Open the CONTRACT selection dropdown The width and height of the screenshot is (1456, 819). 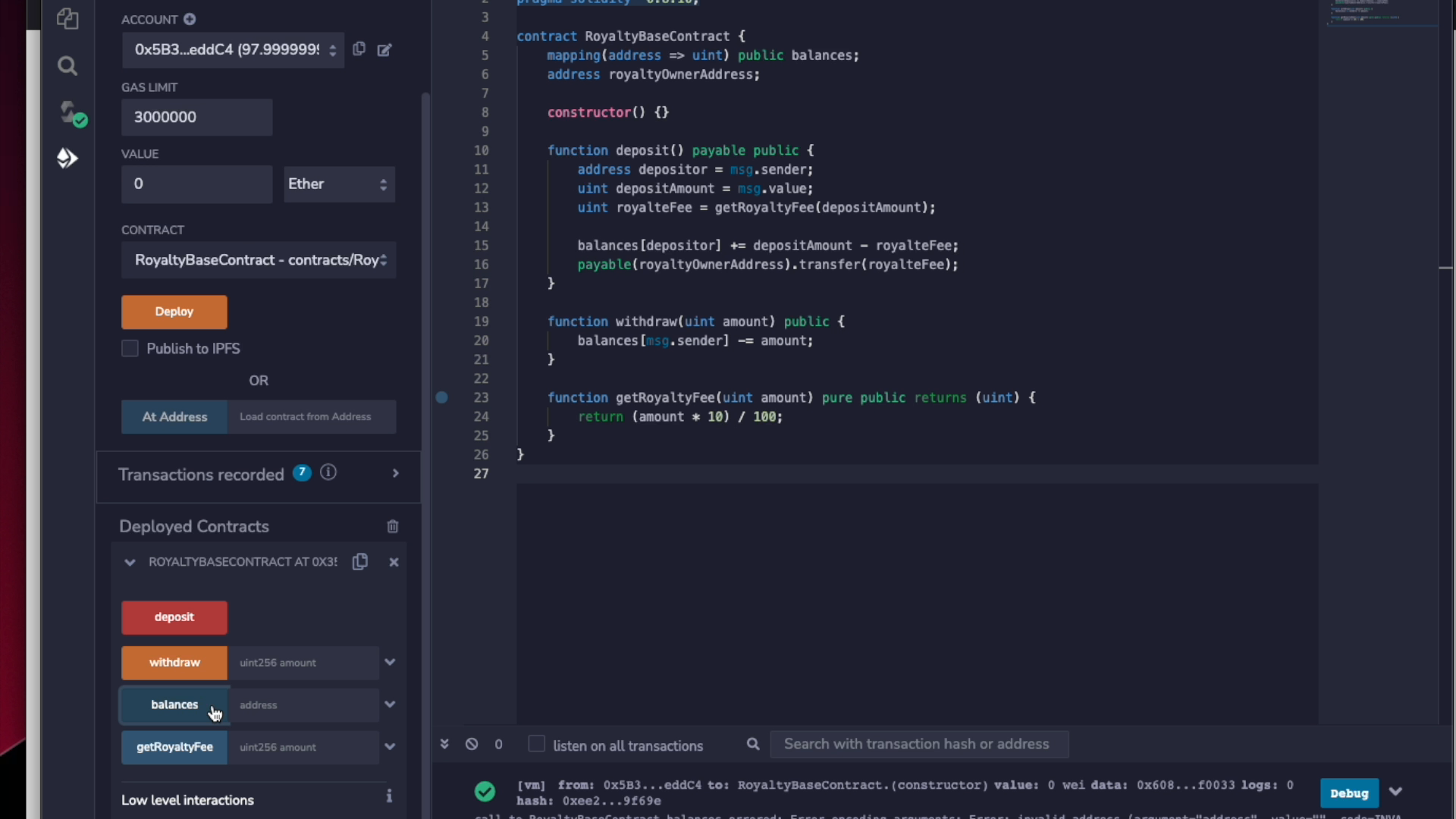[259, 260]
